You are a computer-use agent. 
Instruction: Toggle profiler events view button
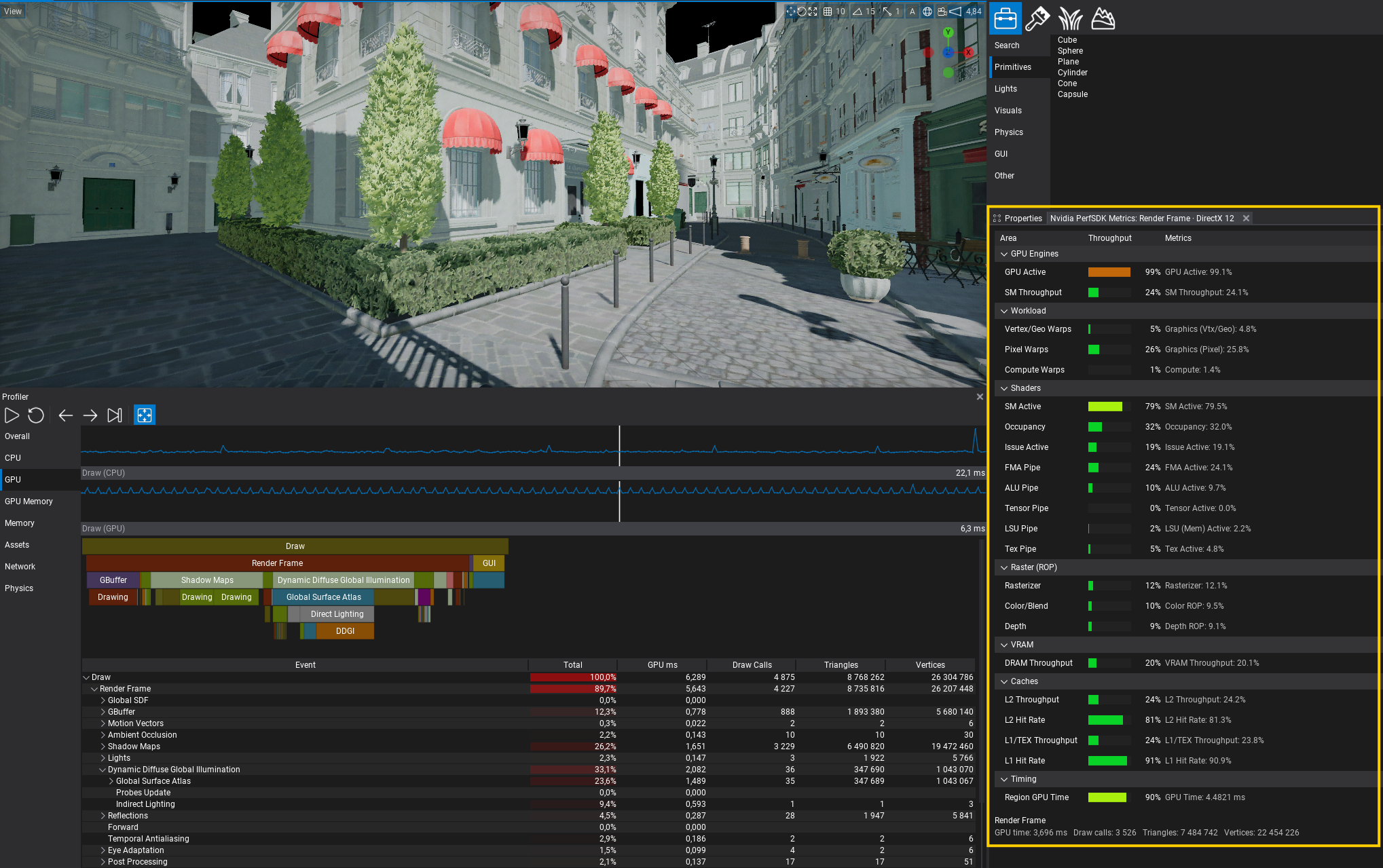pos(145,415)
